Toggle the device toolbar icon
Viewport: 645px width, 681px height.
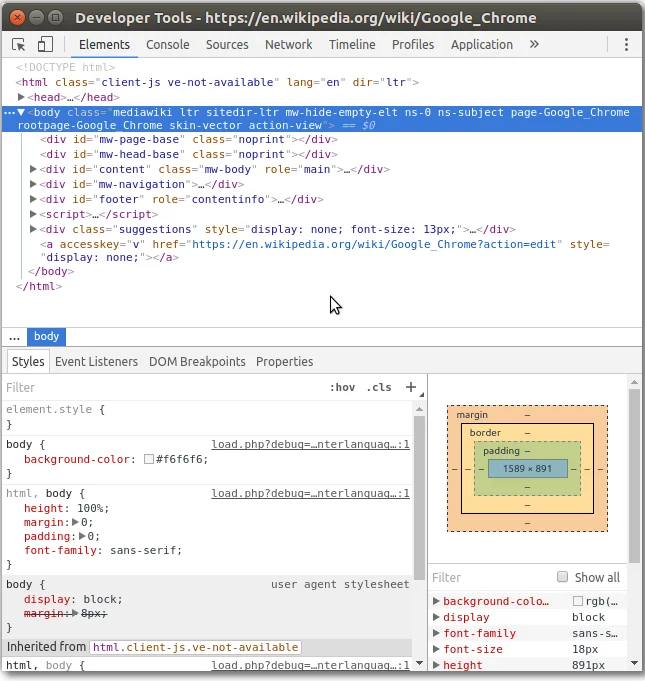(45, 44)
